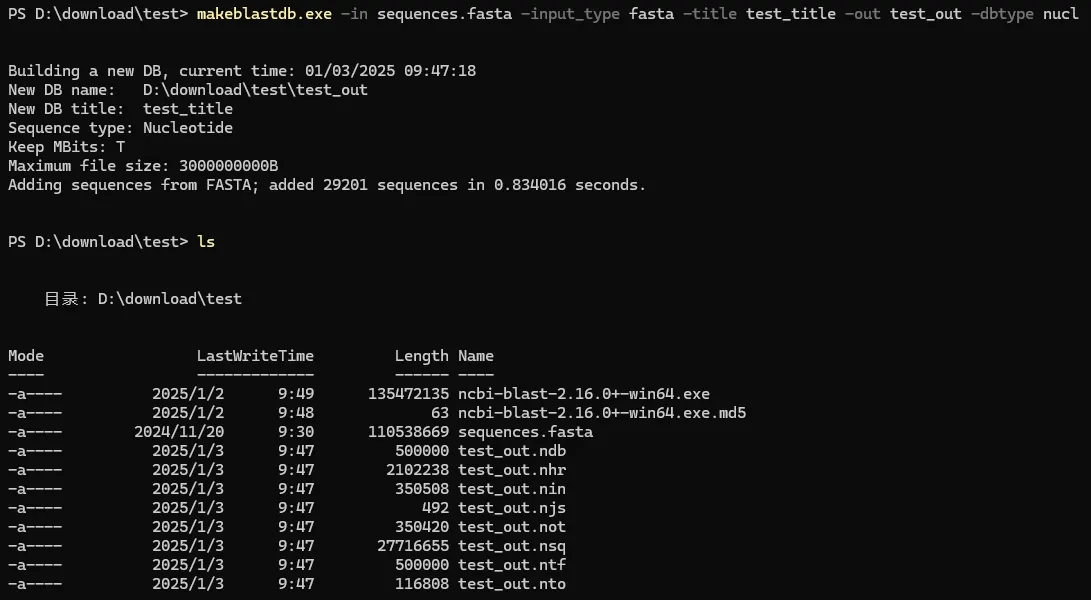The image size is (1091, 600).
Task: Click the Maximum file size output line
Action: [x=143, y=166]
